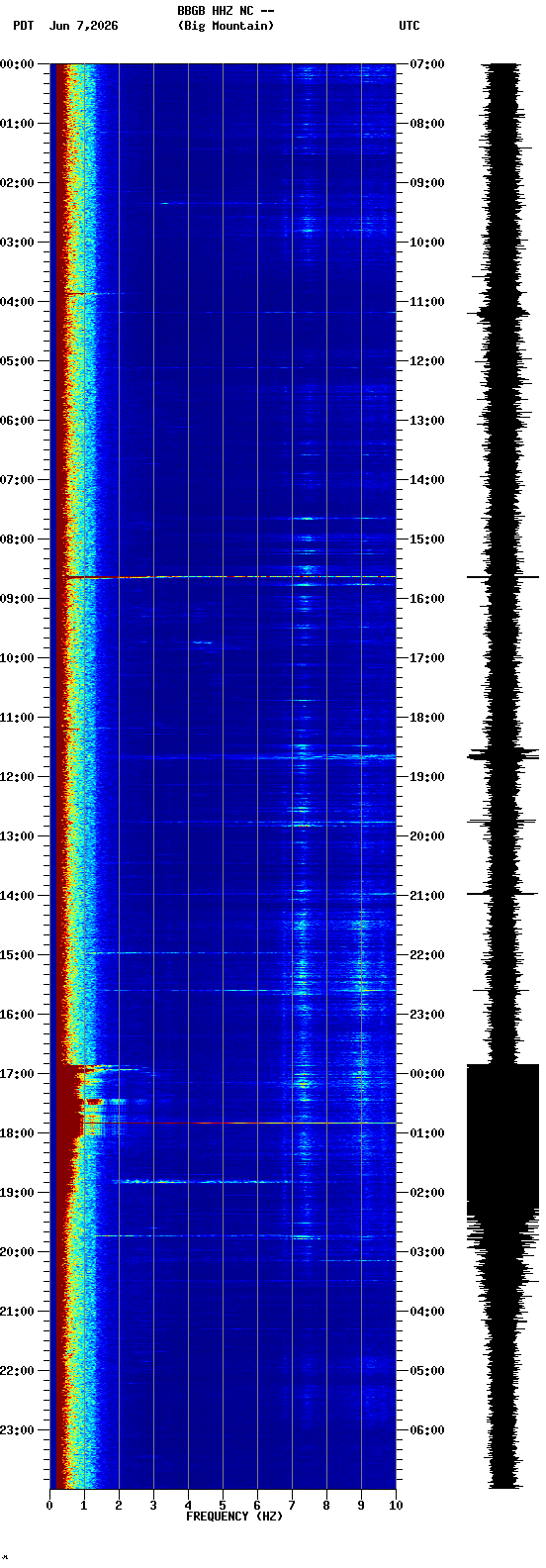Click the 03:00 label on PDT axis
Screen dimensions: 546x1568
click(17, 243)
